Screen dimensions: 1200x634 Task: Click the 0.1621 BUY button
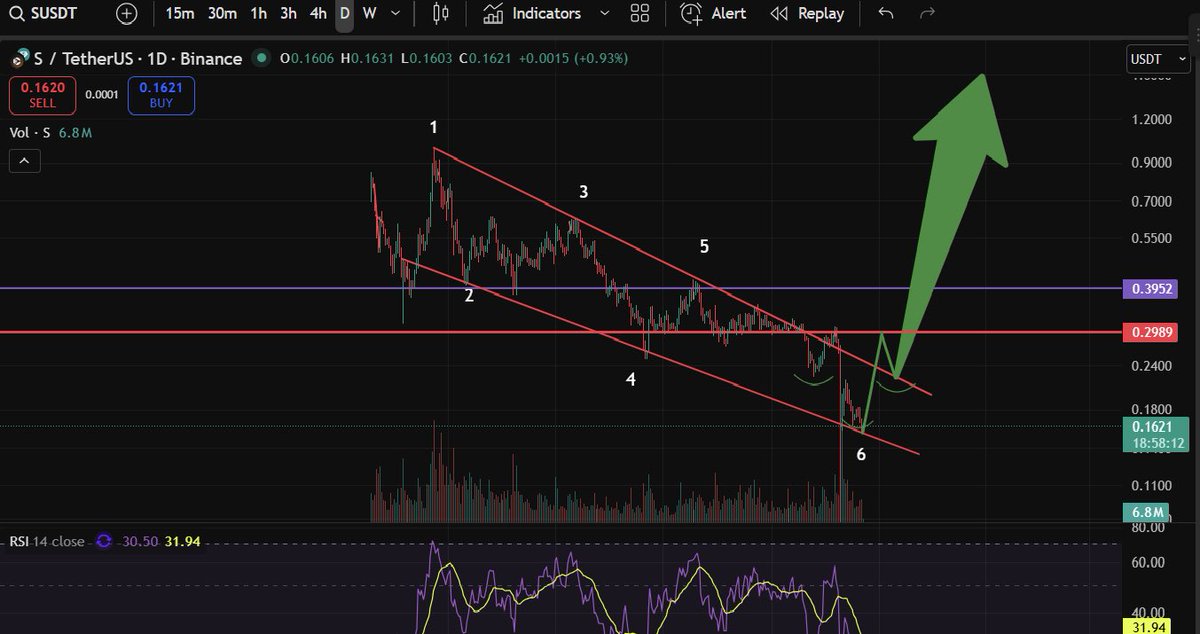(161, 95)
